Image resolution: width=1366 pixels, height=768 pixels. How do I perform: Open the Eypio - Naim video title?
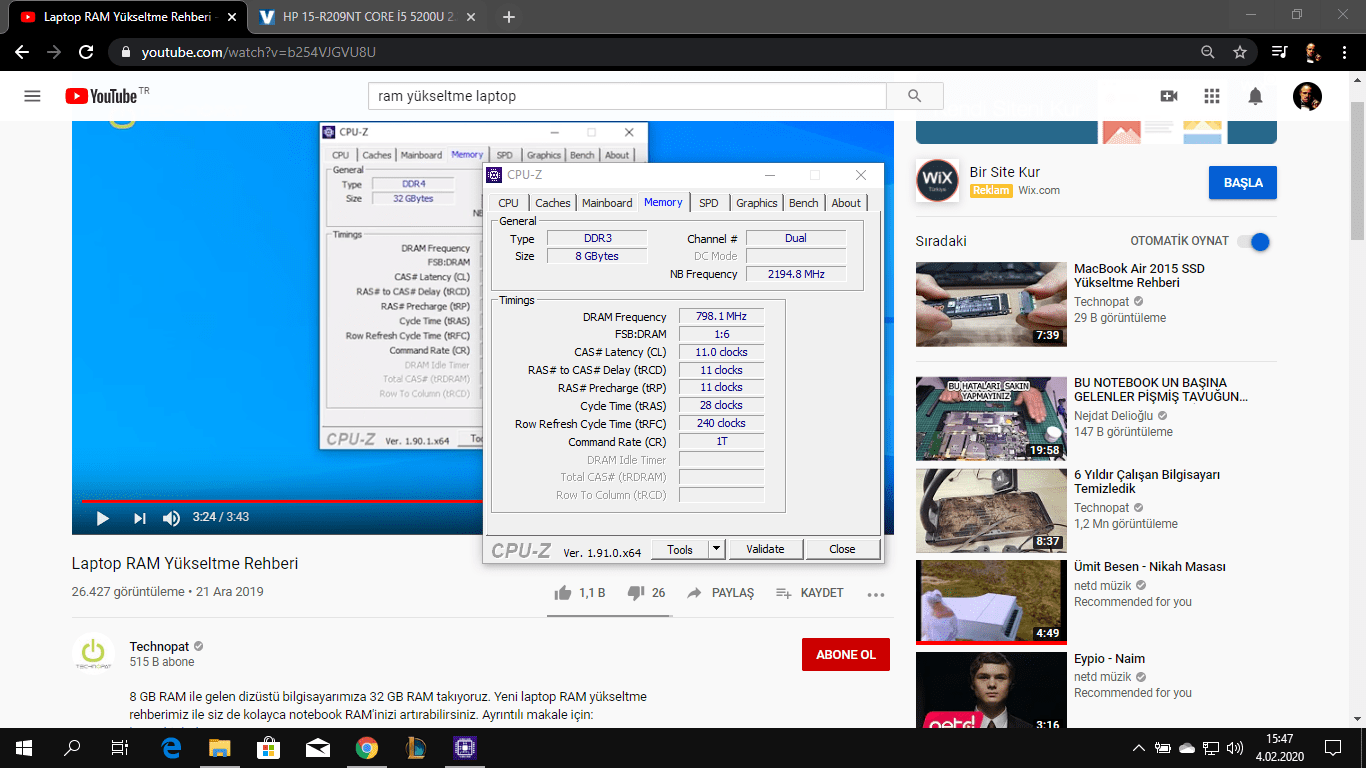coord(1110,659)
